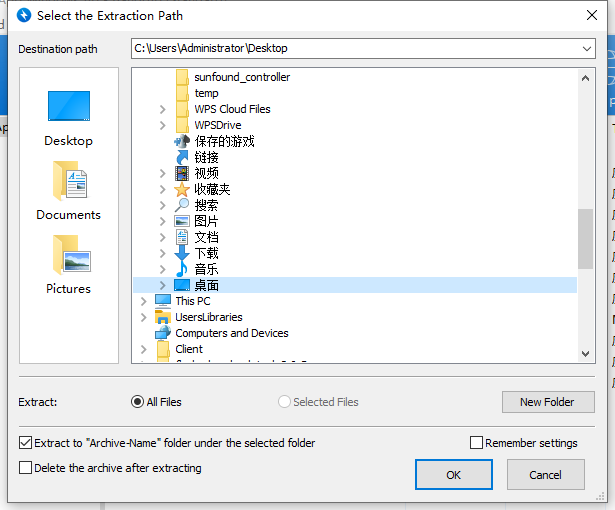Click the 视频 videos film icon
Image resolution: width=615 pixels, height=510 pixels.
pyautogui.click(x=182, y=173)
